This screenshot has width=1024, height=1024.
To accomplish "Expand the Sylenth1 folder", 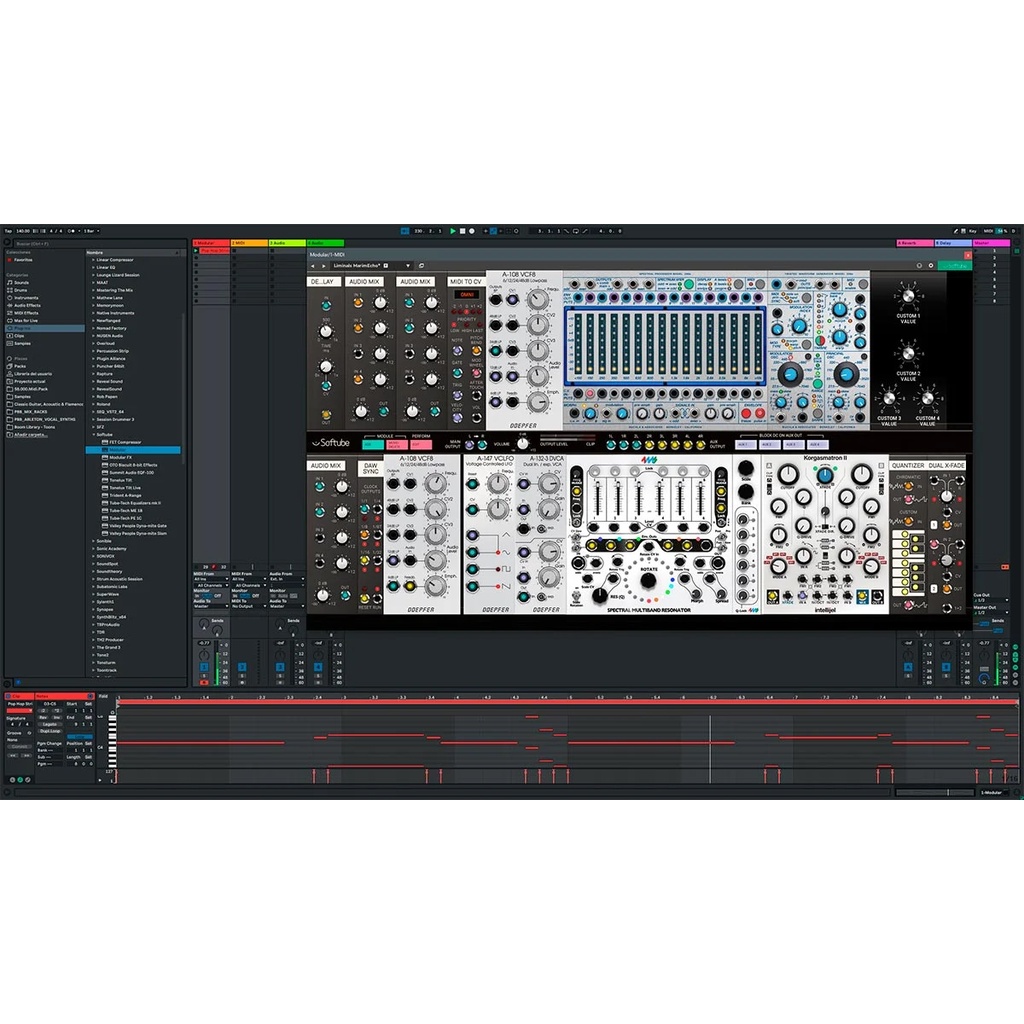I will coord(93,602).
